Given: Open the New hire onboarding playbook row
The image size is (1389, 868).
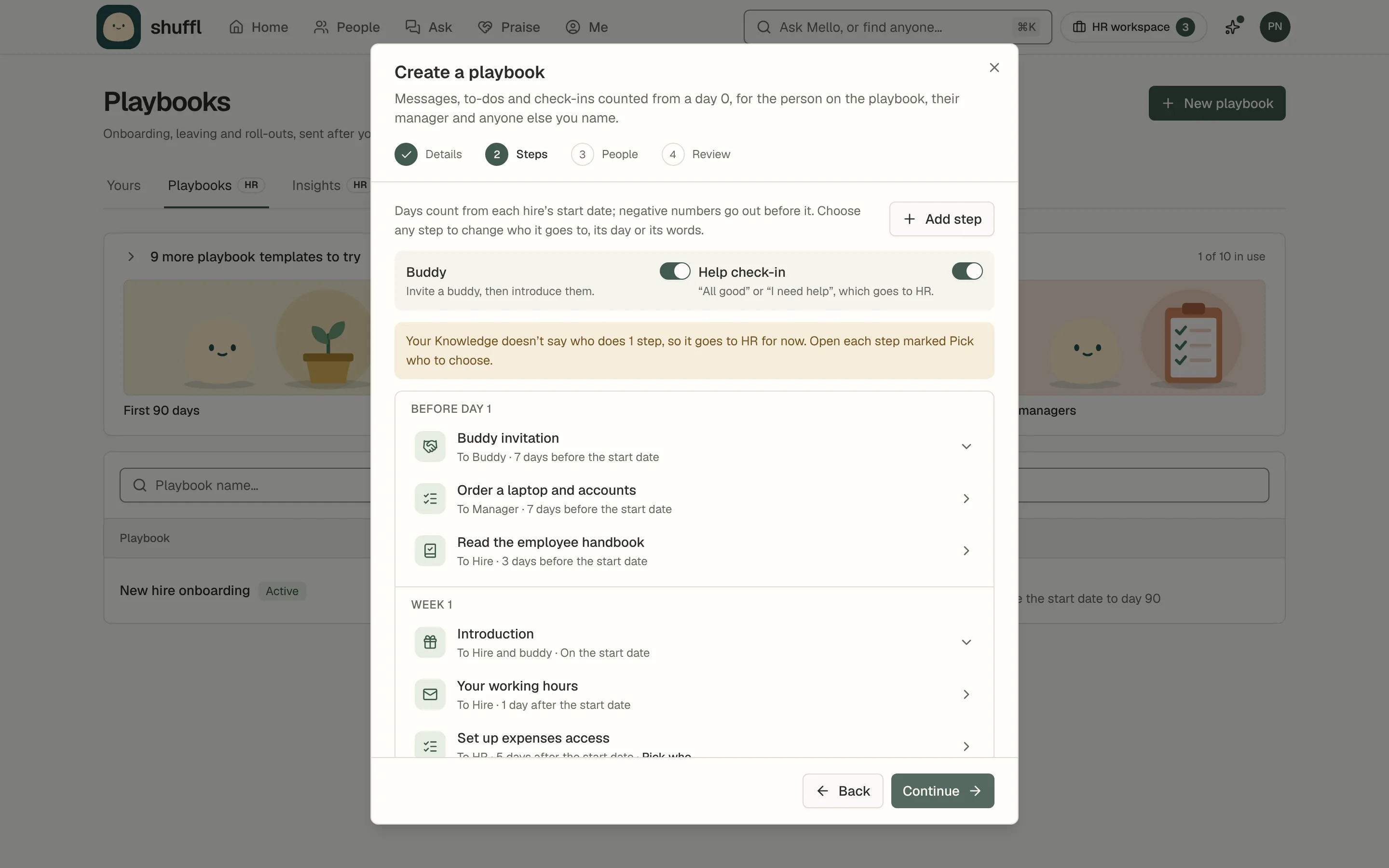Looking at the screenshot, I should 185,591.
